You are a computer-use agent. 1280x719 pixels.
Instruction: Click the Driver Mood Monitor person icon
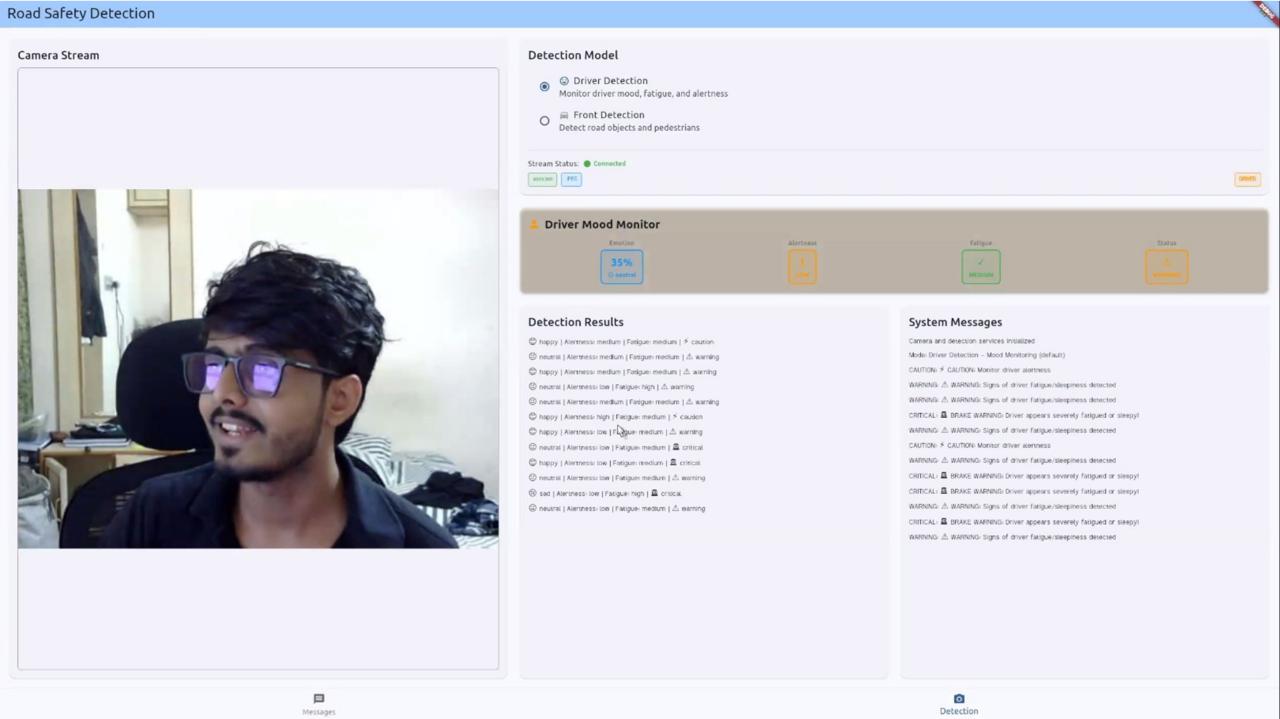click(534, 225)
